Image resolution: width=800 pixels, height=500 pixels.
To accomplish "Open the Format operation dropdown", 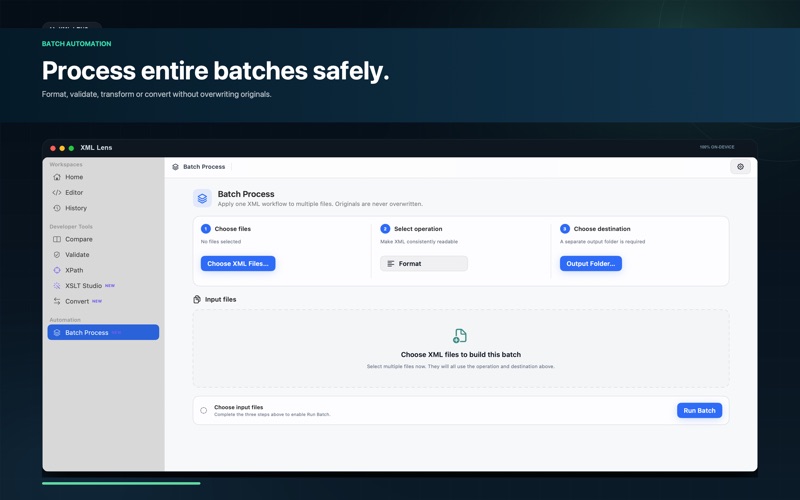I will pos(423,264).
